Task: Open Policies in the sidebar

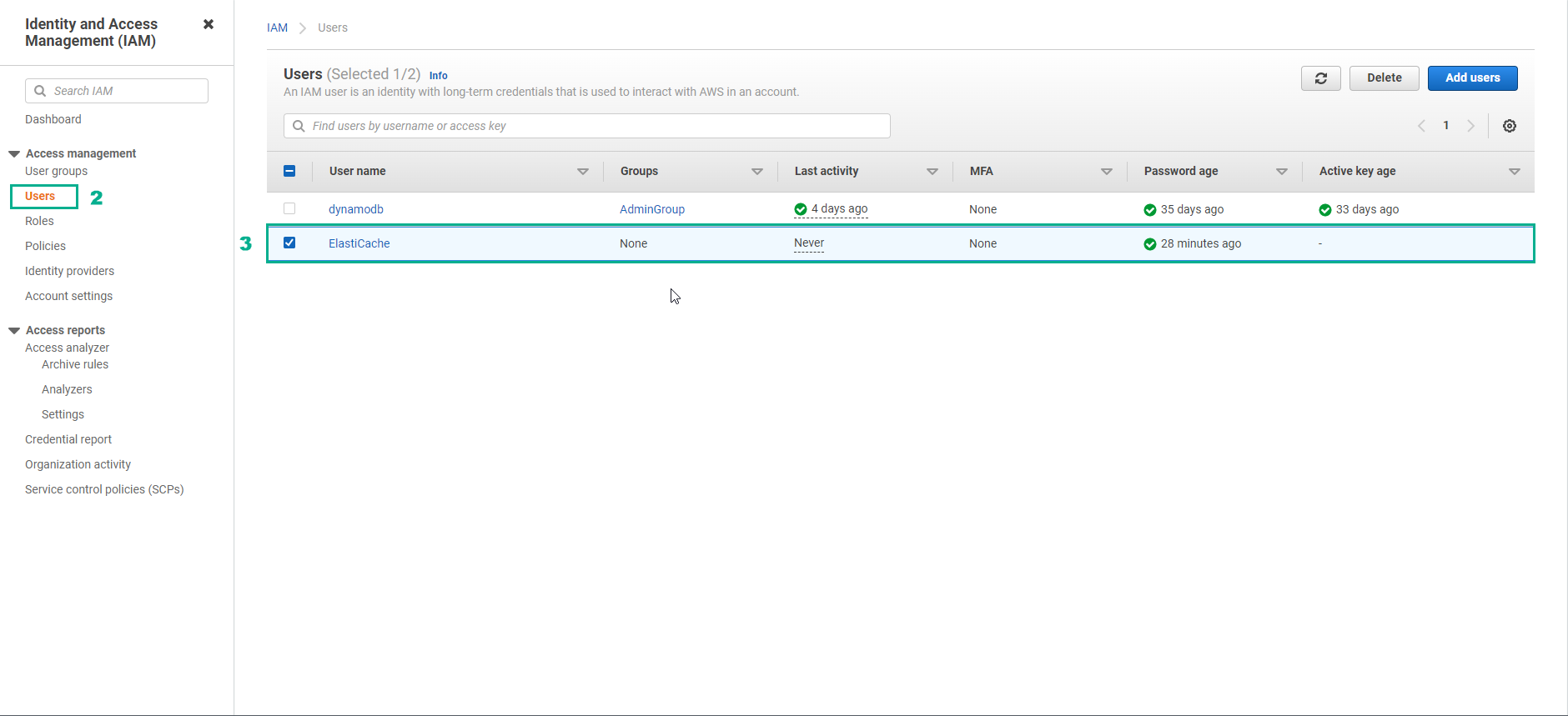Action: tap(45, 246)
